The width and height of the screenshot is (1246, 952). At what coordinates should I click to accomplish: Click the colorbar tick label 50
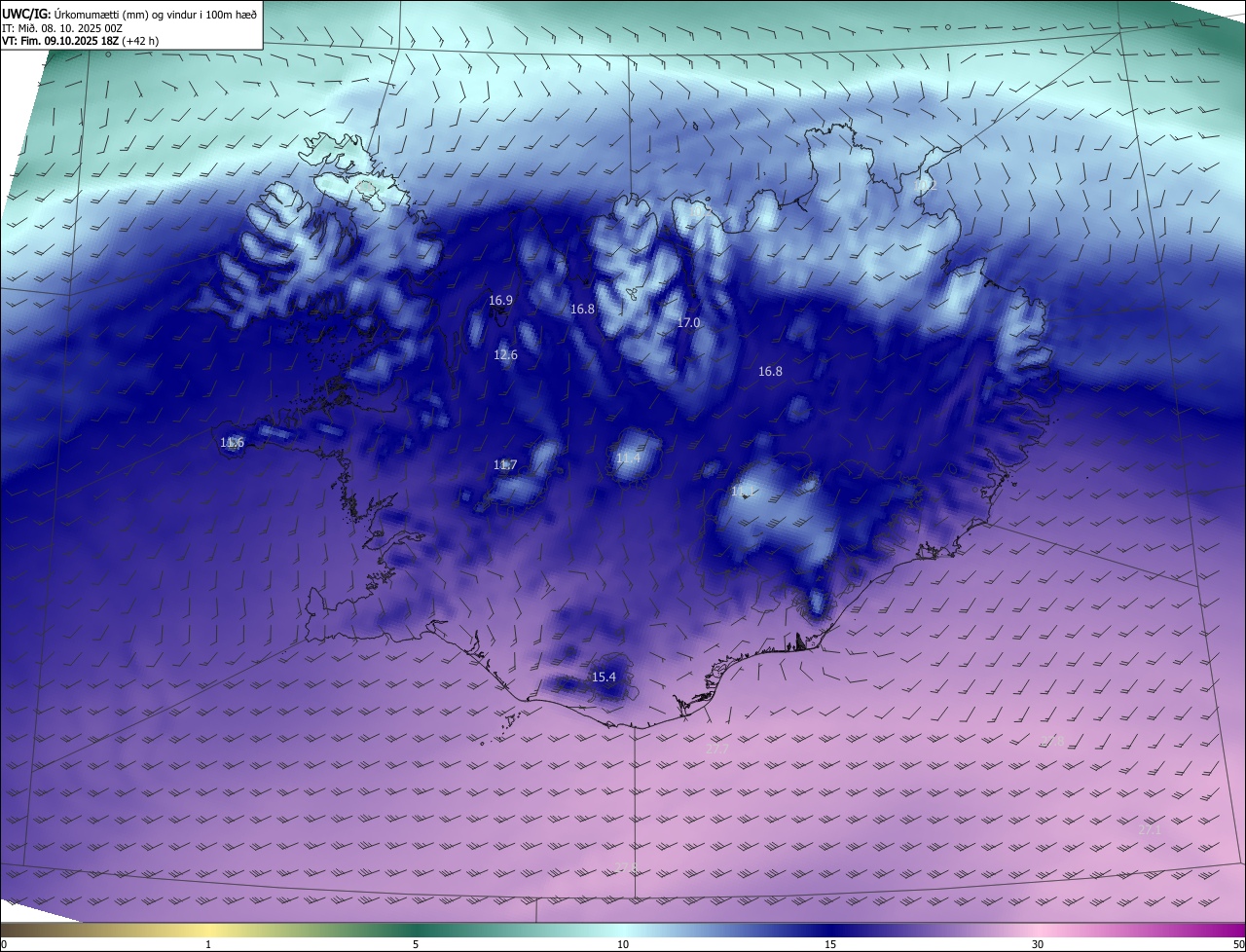(1238, 944)
